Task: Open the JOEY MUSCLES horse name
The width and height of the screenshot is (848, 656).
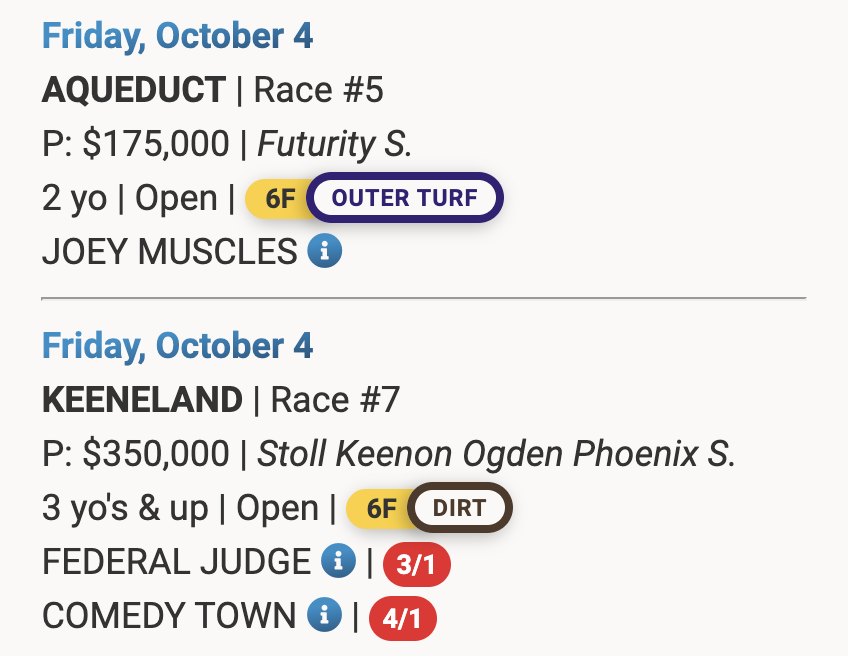Action: (169, 252)
